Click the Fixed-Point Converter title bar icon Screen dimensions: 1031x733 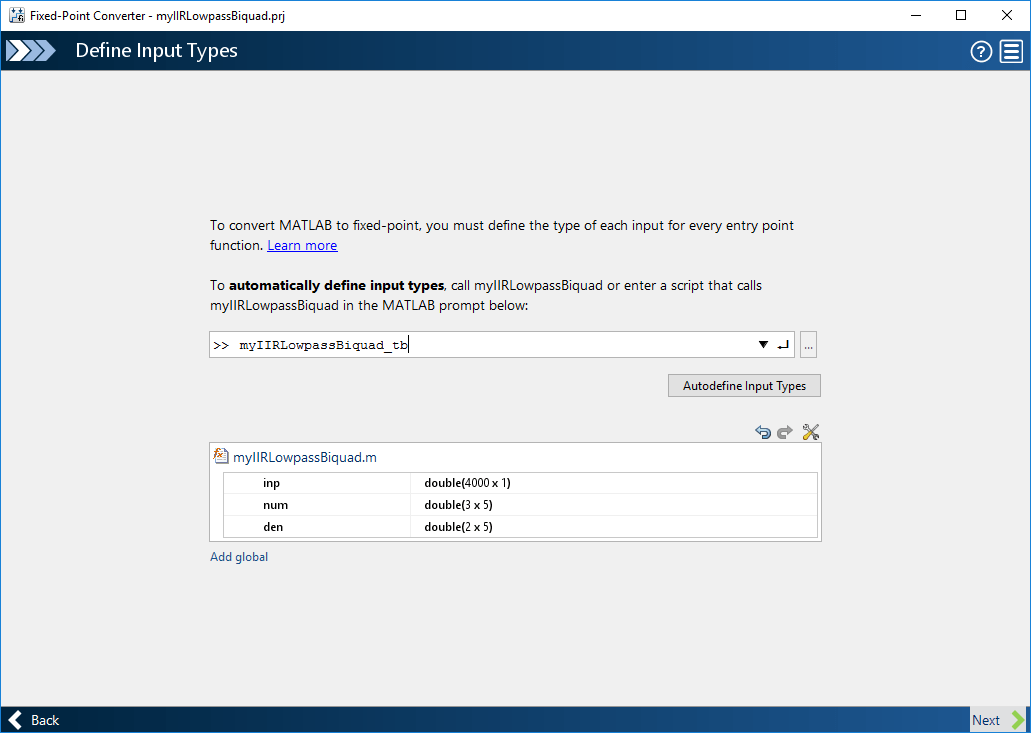(x=16, y=16)
